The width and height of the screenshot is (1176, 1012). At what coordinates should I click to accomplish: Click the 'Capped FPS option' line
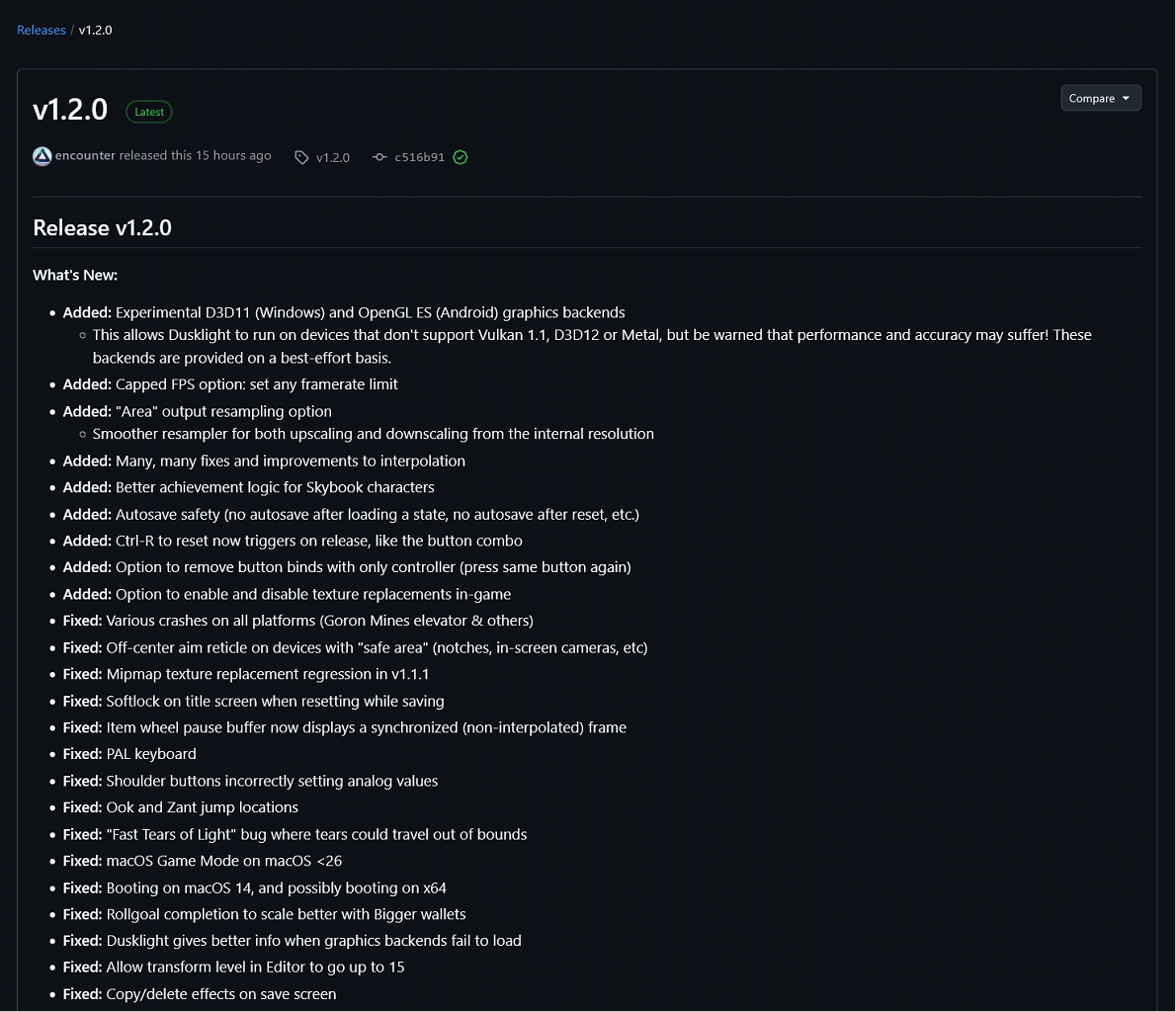pos(230,384)
